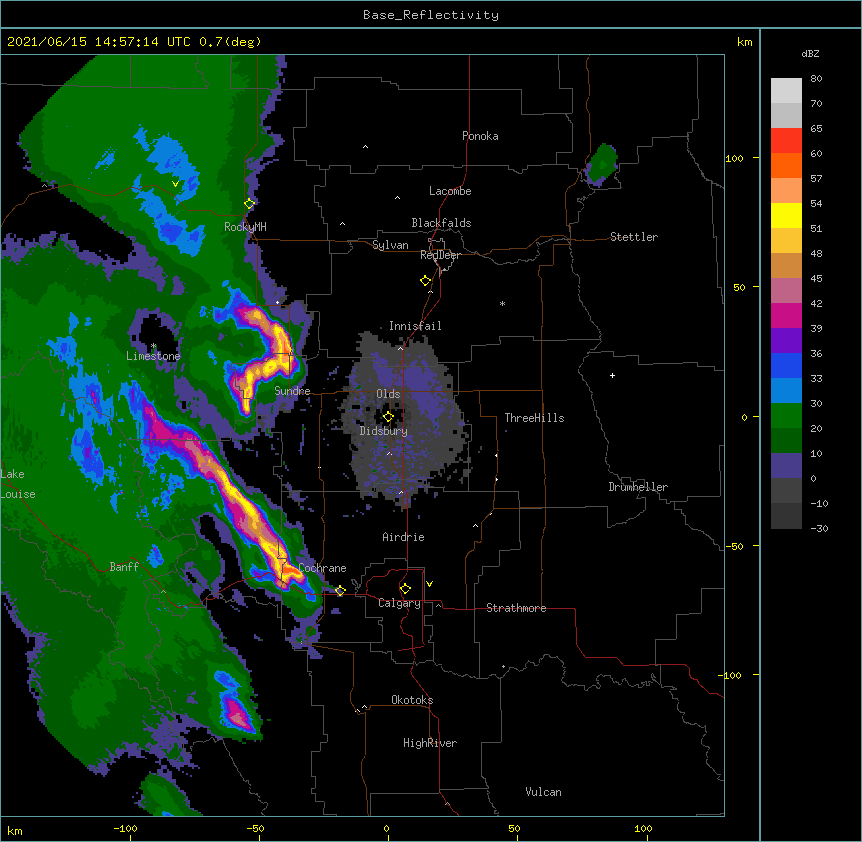Click the 50 tick label on the horizontal axis
862x842 pixels.
tap(514, 828)
